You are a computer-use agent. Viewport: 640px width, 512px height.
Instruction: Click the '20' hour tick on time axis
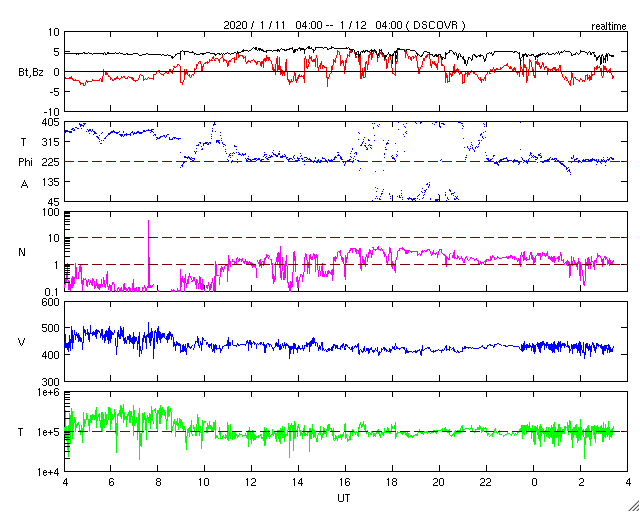click(439, 482)
